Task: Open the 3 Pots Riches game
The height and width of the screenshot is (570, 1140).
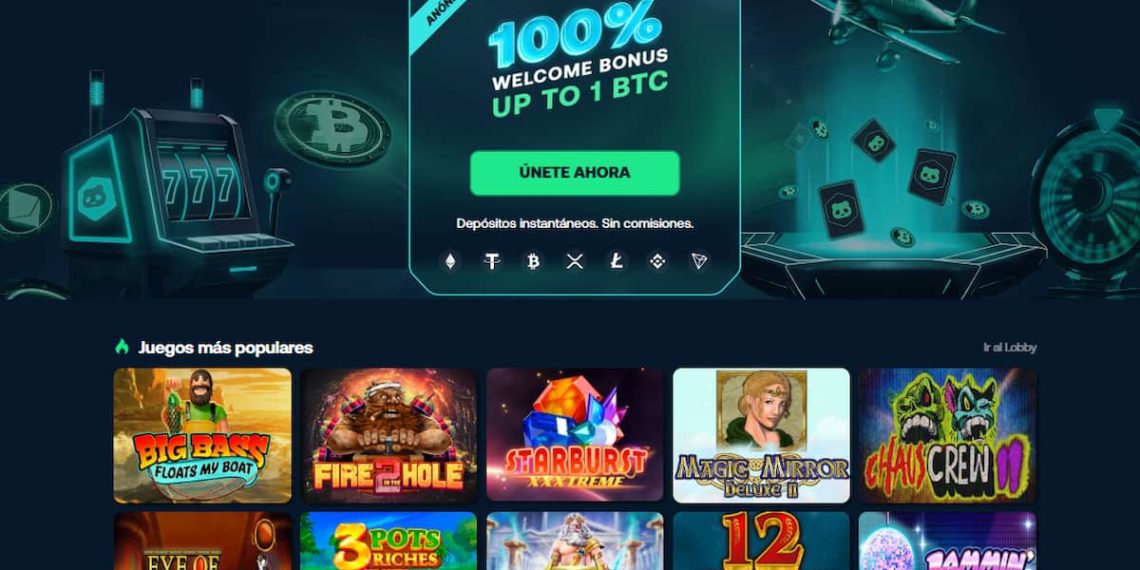Action: pyautogui.click(x=389, y=541)
